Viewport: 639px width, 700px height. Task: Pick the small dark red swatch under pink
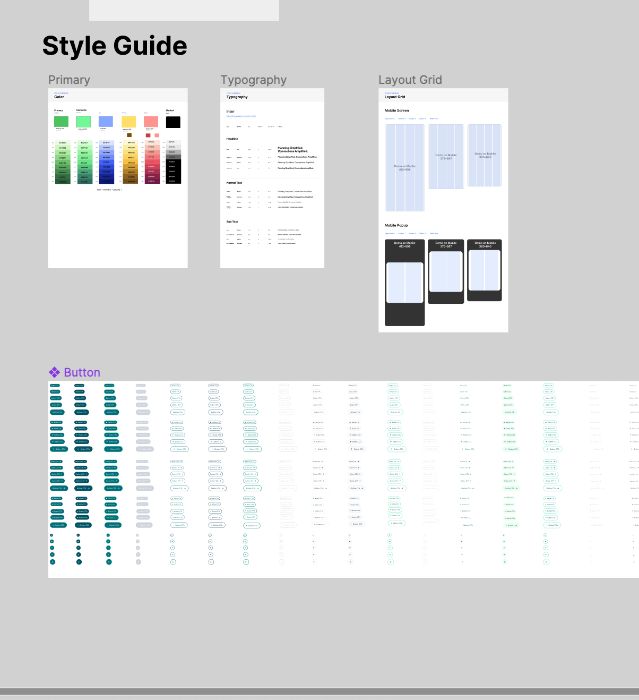pyautogui.click(x=148, y=135)
